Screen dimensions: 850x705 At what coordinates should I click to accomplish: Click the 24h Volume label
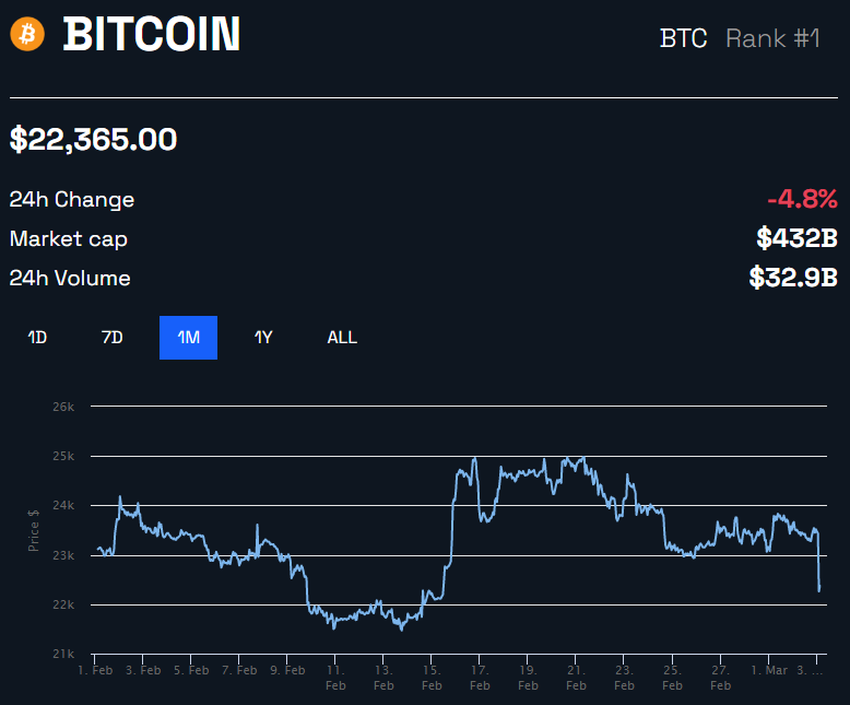tap(69, 278)
